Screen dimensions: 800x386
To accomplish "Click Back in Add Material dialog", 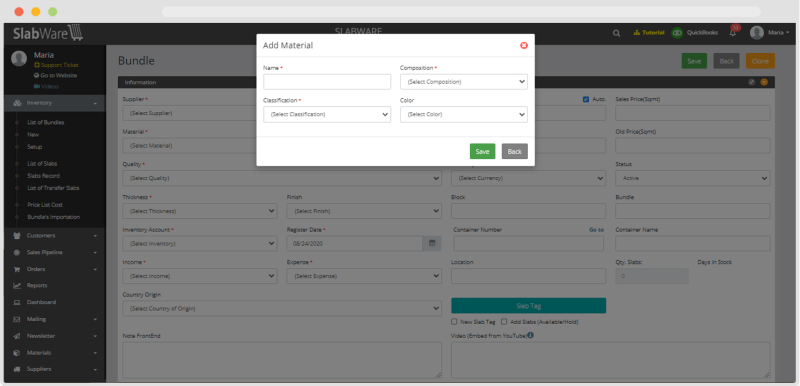I will click(x=514, y=151).
